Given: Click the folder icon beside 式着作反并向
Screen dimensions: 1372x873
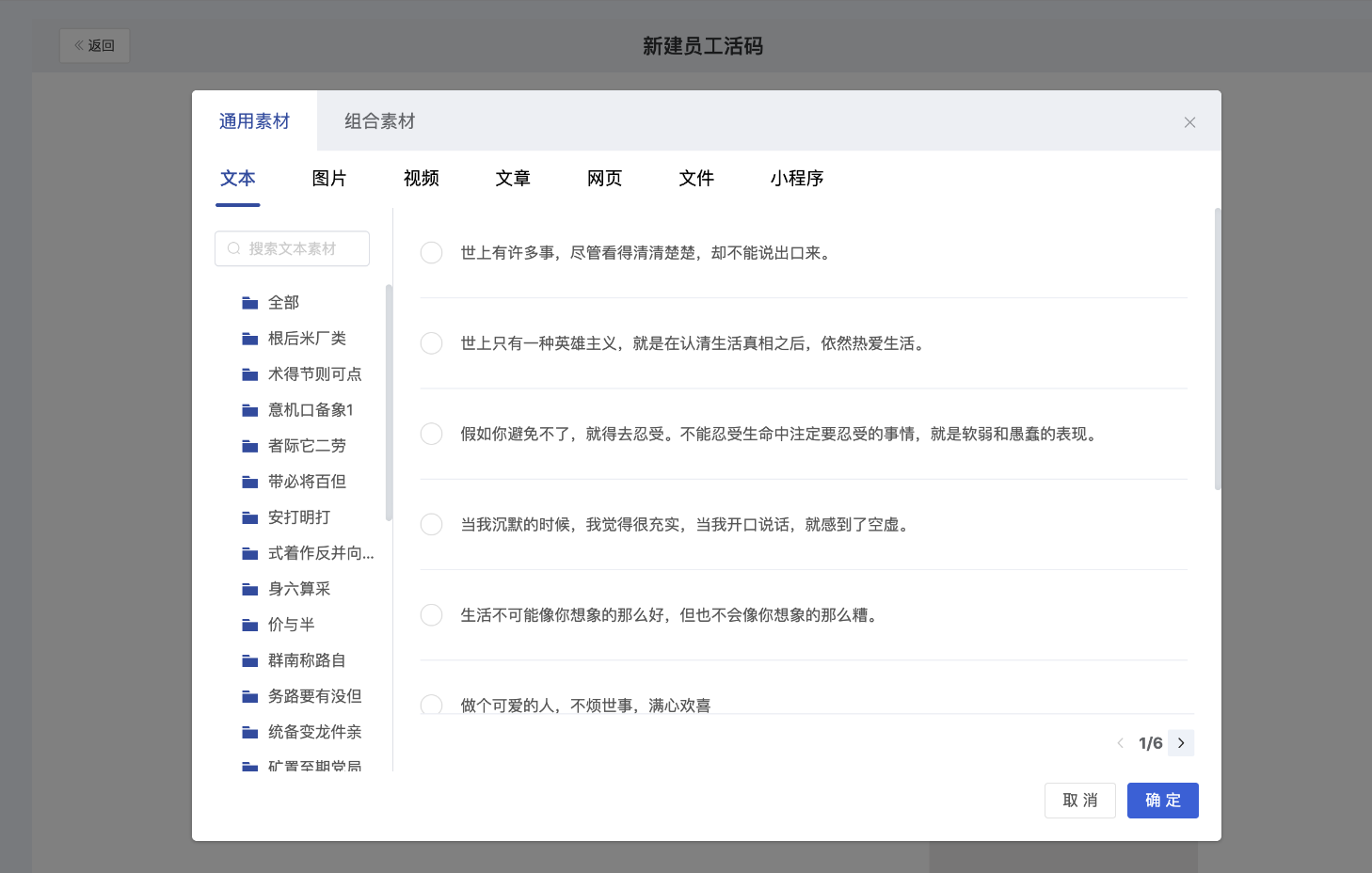Looking at the screenshot, I should (250, 553).
